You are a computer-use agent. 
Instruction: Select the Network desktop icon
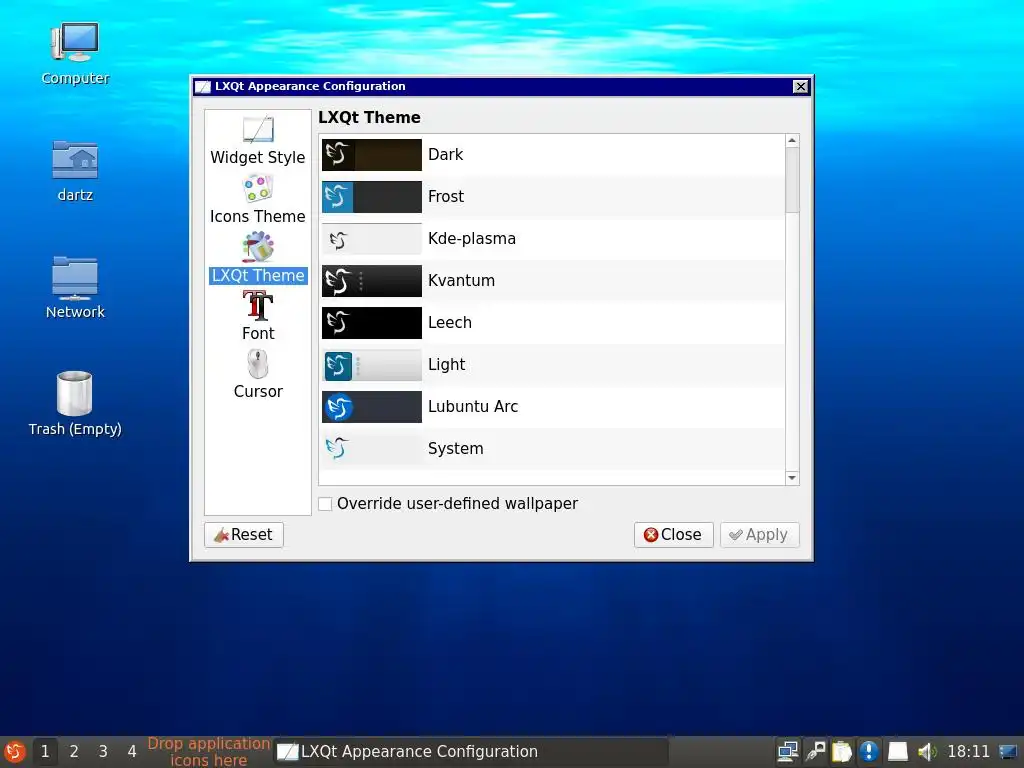(x=75, y=287)
